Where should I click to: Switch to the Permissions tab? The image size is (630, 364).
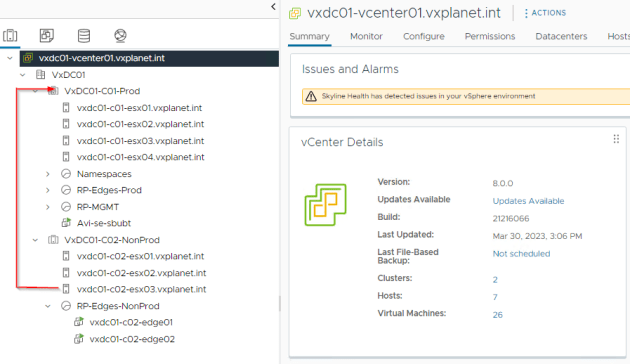coord(490,36)
